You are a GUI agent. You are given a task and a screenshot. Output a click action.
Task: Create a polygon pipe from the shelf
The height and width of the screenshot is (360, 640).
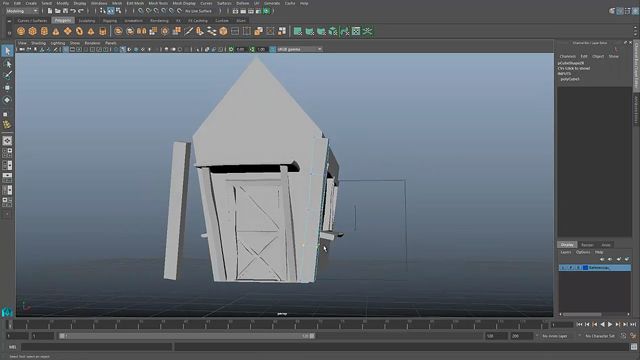tap(102, 31)
